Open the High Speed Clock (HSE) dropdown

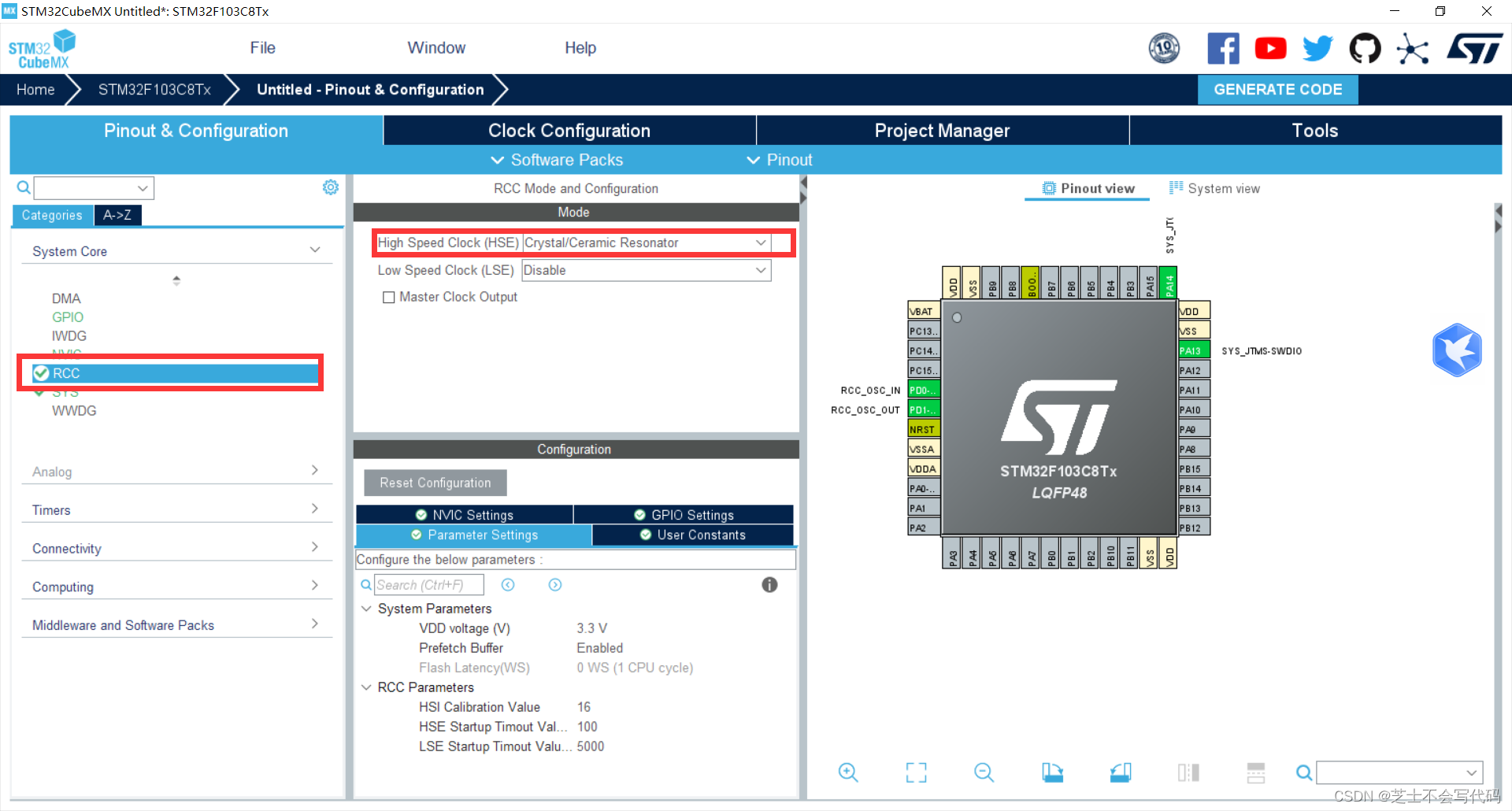[647, 243]
